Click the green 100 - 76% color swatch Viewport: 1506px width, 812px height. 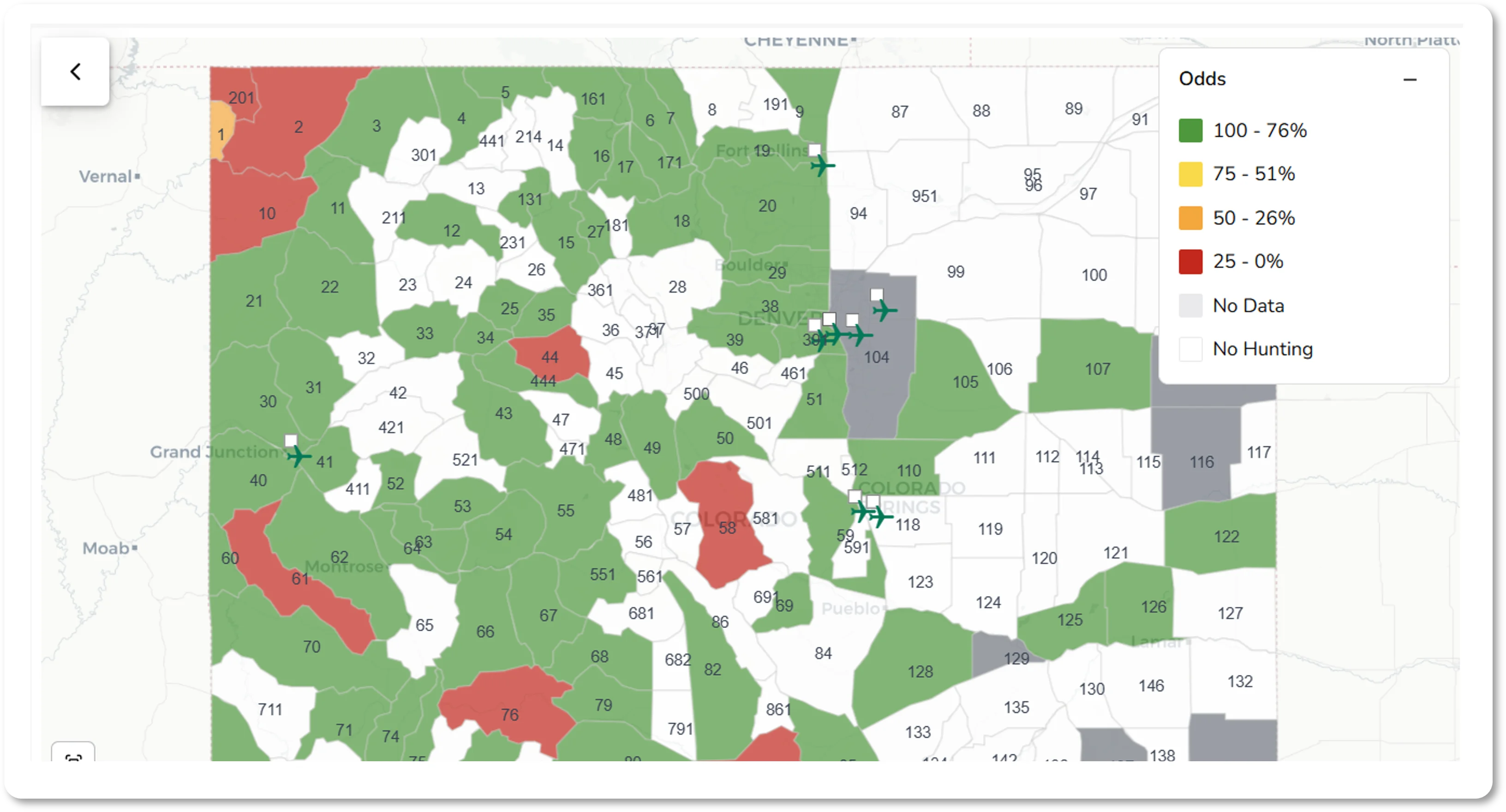pos(1191,131)
